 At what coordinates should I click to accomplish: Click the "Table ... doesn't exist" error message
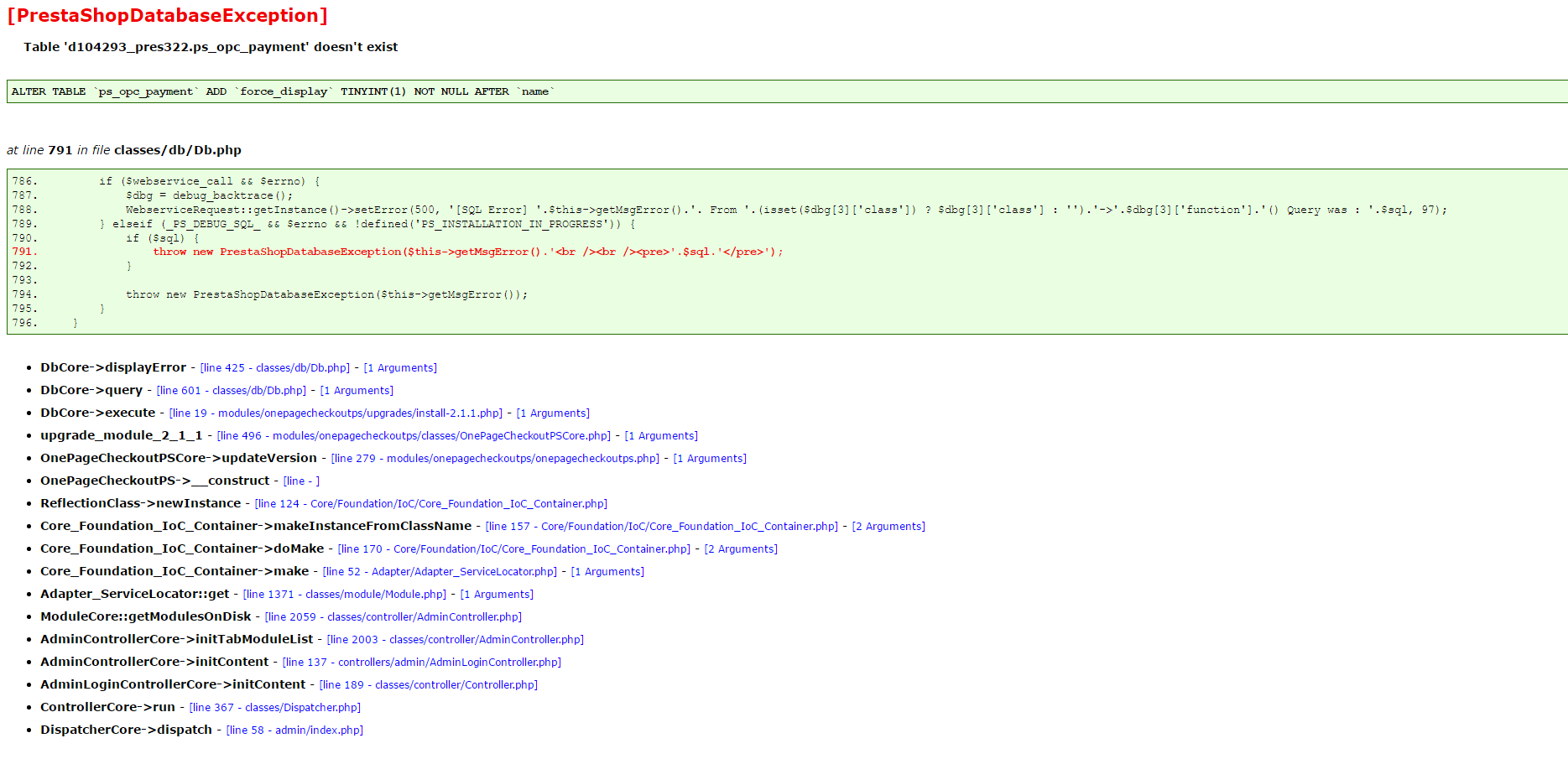(211, 47)
